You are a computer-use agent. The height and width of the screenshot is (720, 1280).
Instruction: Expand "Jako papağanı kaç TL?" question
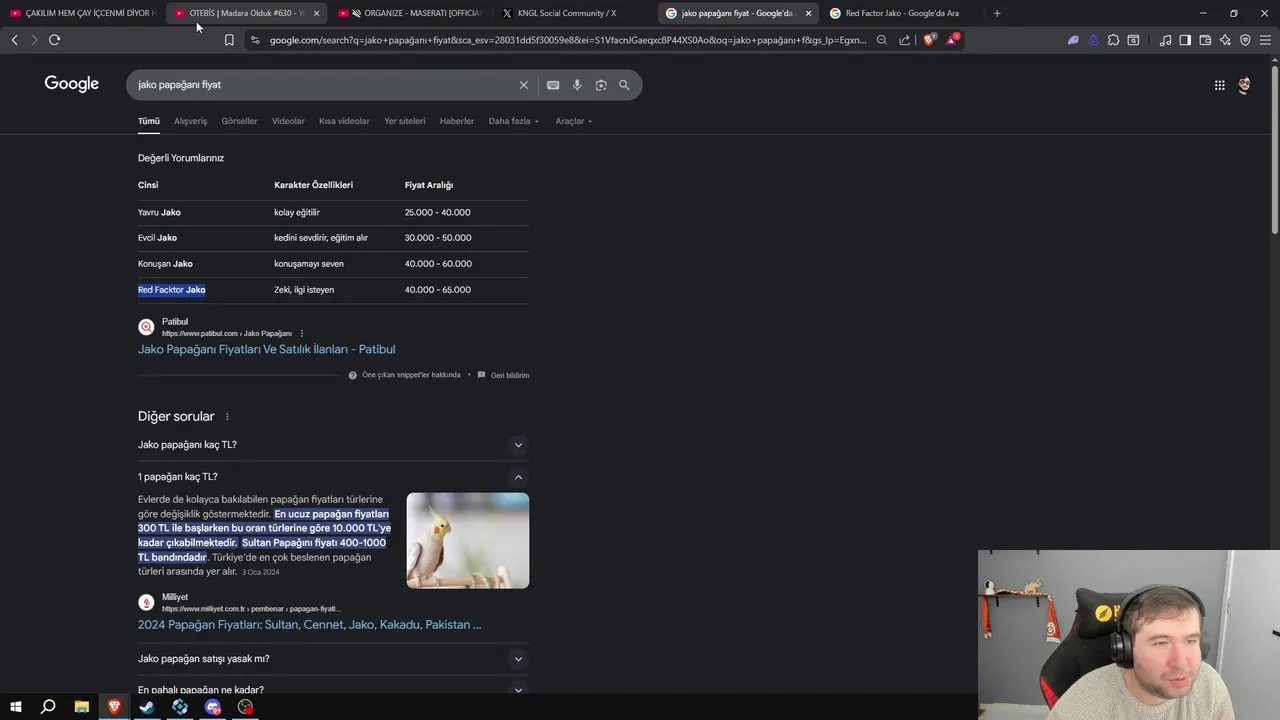(x=333, y=445)
